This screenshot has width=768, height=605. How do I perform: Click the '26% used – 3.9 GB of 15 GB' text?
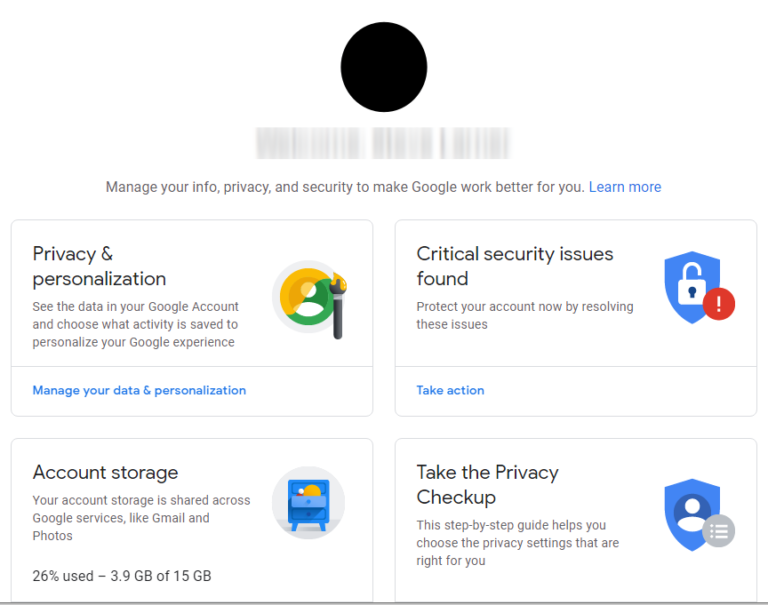[x=122, y=576]
